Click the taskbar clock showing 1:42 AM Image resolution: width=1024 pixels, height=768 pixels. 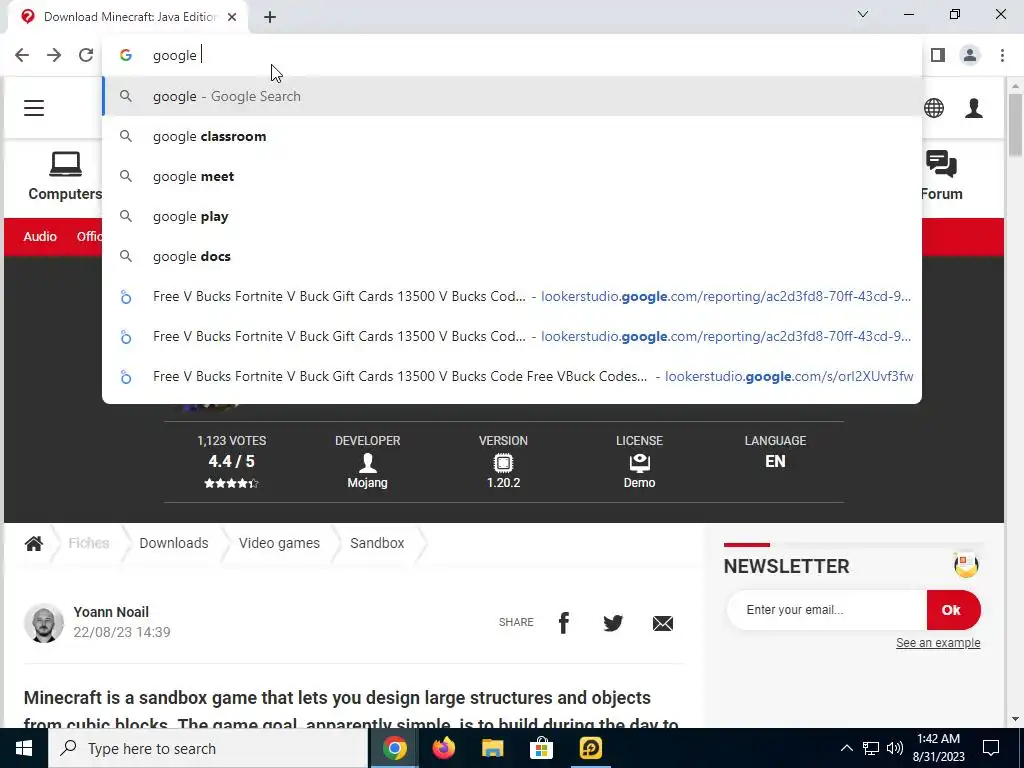938,748
